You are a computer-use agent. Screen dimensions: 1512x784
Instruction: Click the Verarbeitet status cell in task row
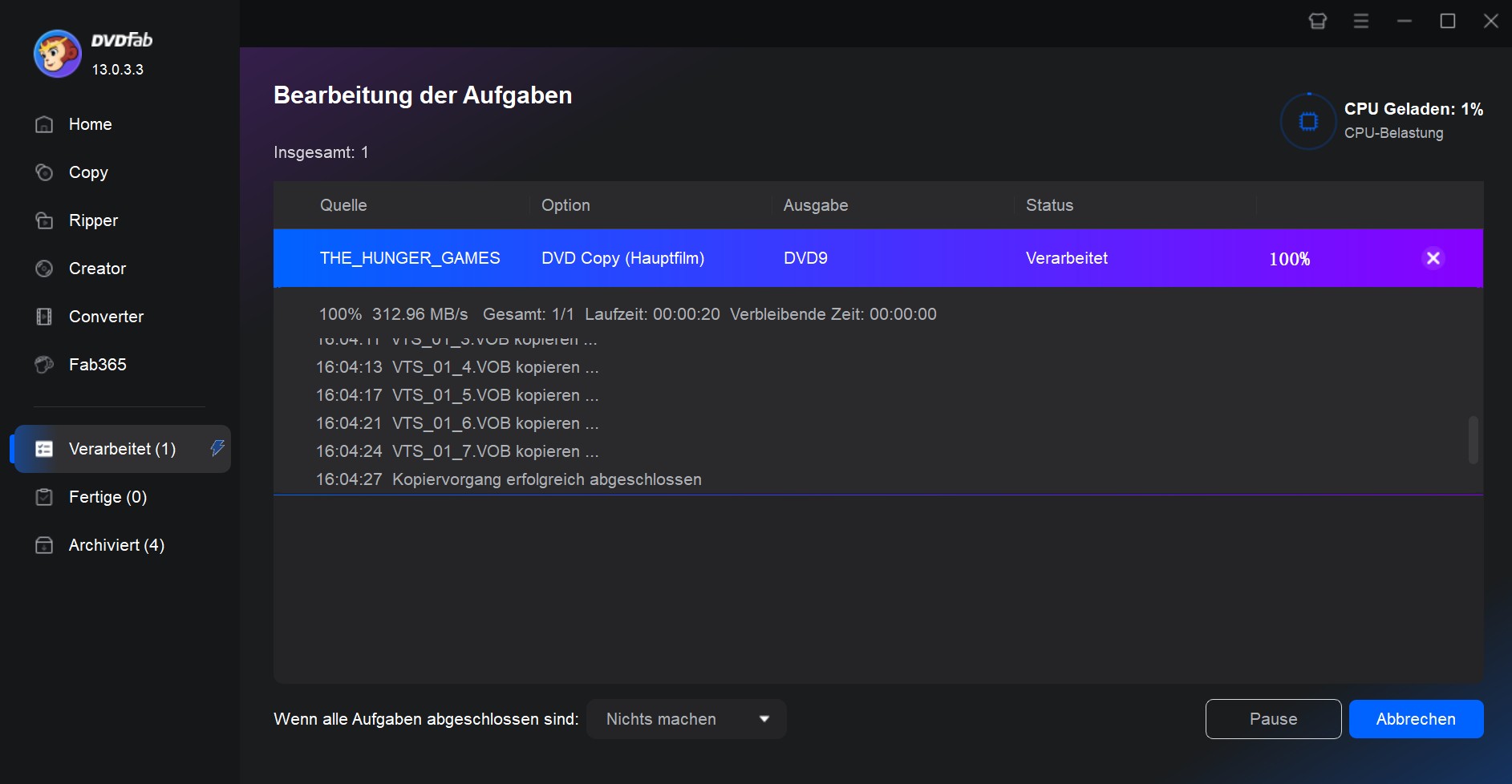tap(1066, 258)
